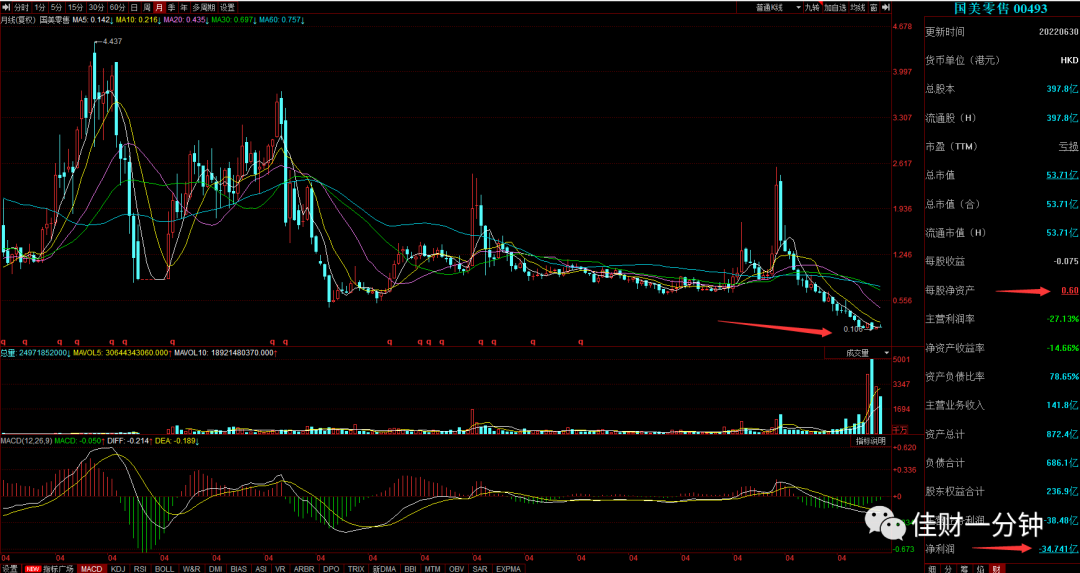Click the 流通市值(H) value 53.71亿

click(1062, 233)
